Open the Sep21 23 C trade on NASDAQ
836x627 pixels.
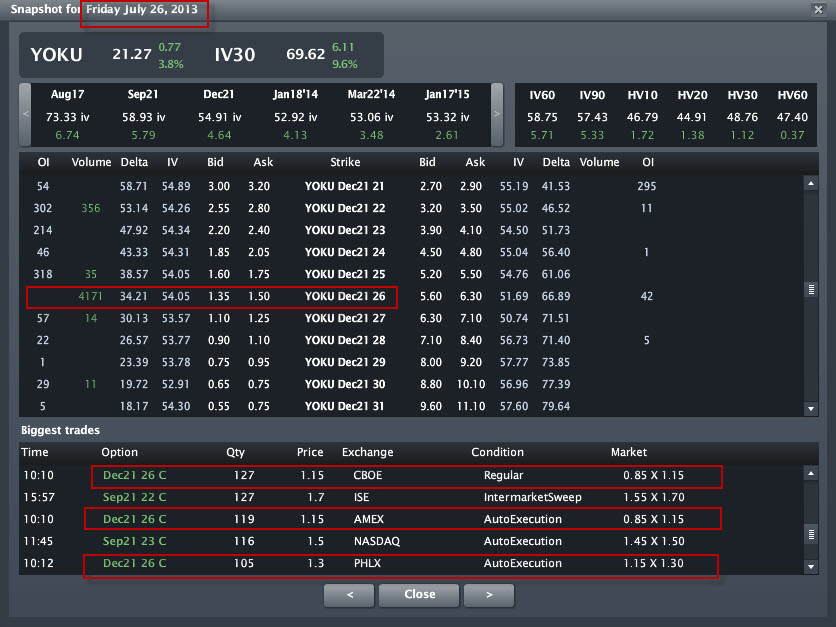tap(411, 541)
